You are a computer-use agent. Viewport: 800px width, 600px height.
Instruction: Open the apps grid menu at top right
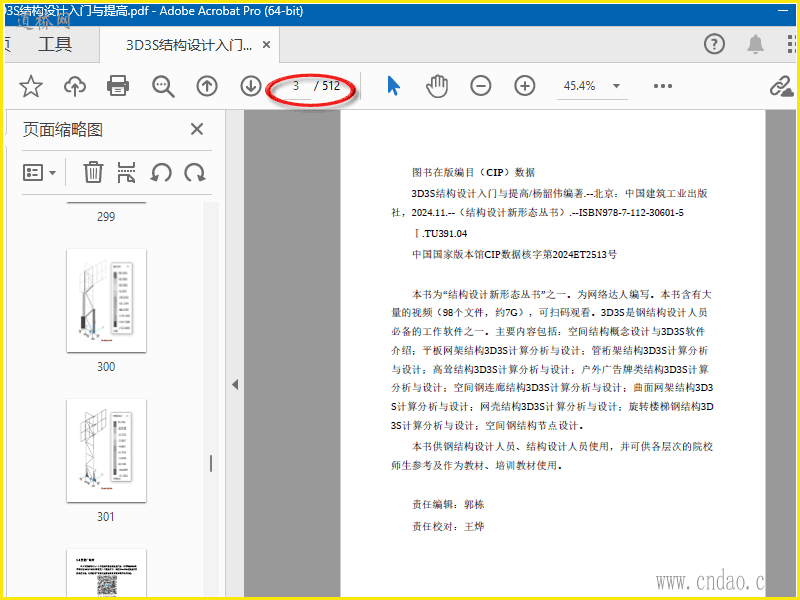tap(792, 44)
